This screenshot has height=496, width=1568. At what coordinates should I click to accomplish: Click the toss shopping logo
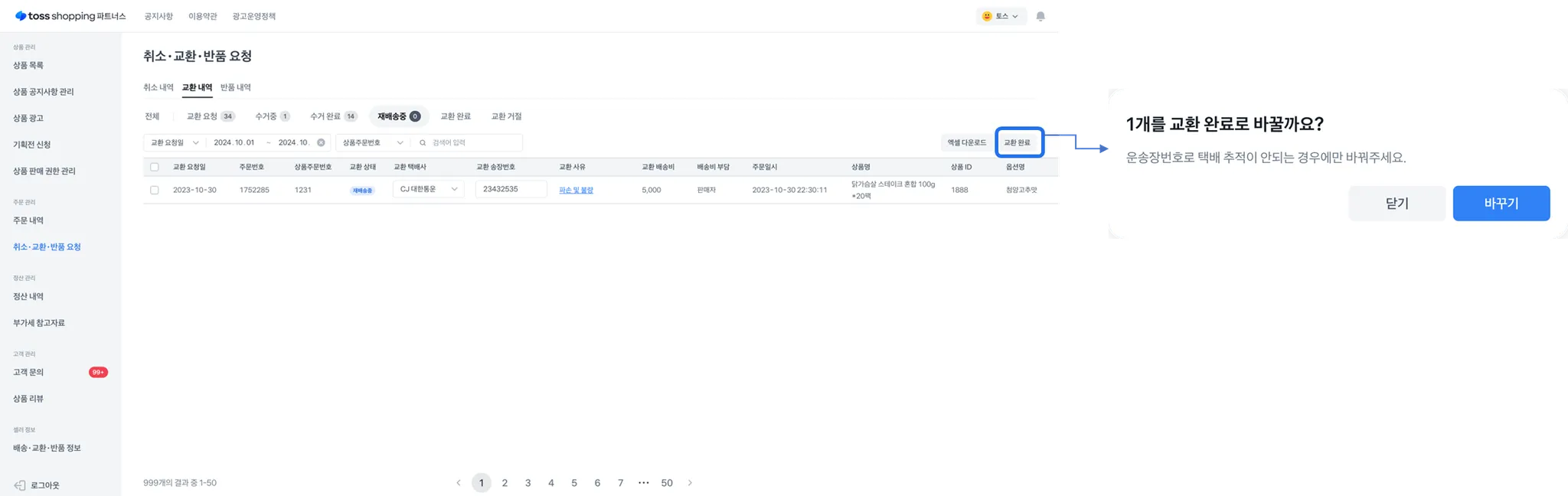[70, 16]
